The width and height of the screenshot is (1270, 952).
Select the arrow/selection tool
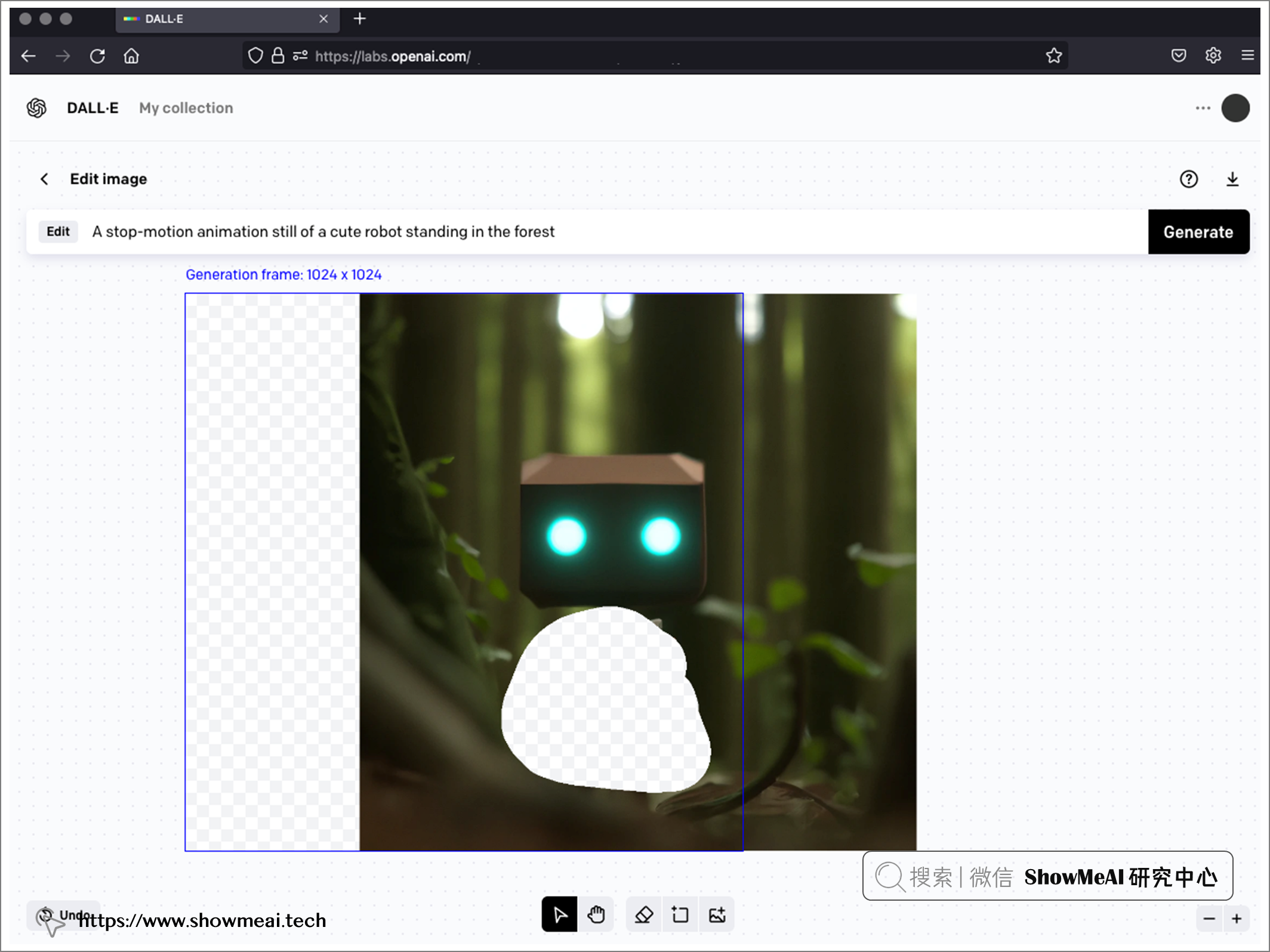pos(560,915)
